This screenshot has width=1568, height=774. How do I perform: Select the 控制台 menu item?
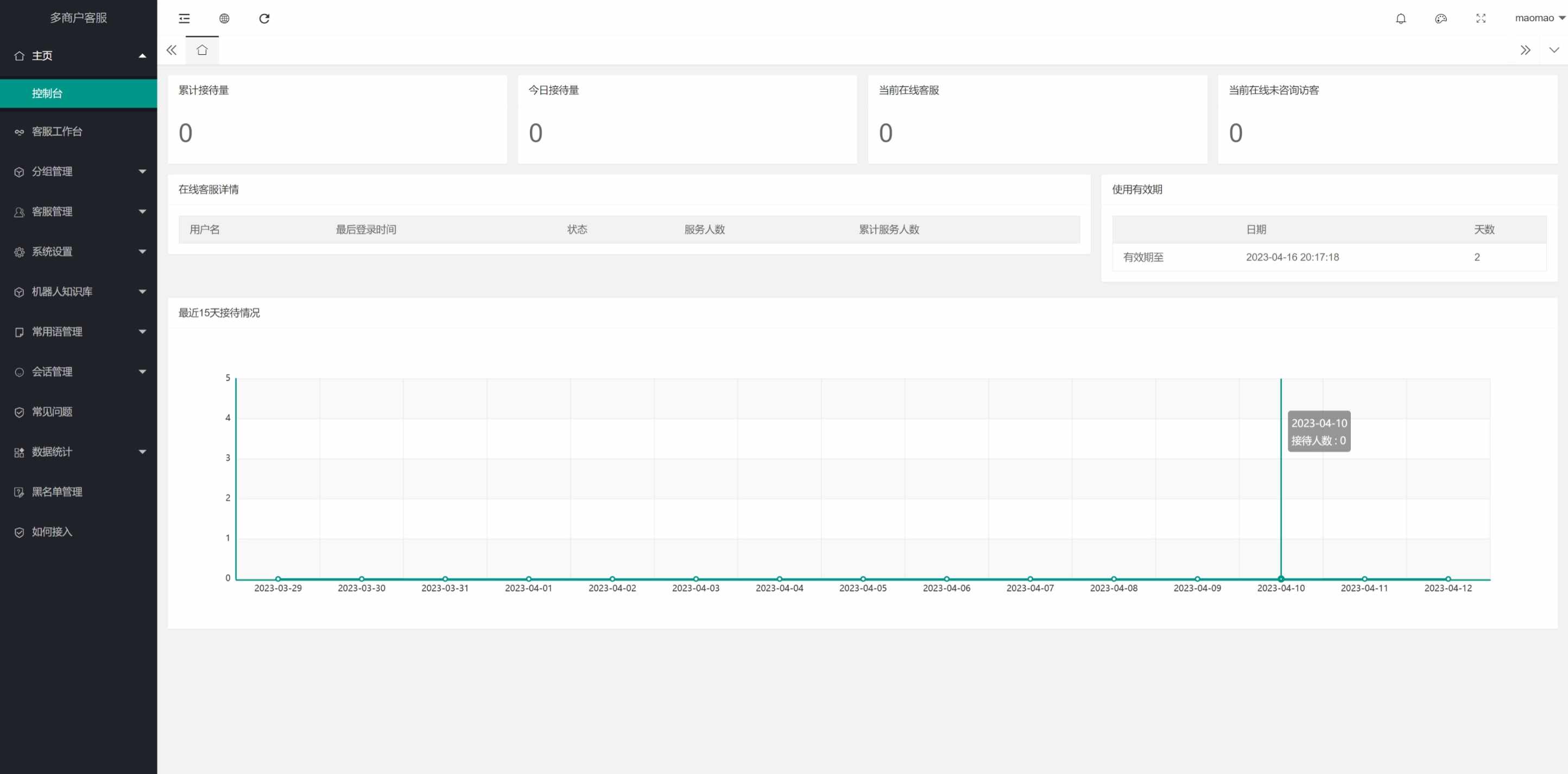click(47, 93)
